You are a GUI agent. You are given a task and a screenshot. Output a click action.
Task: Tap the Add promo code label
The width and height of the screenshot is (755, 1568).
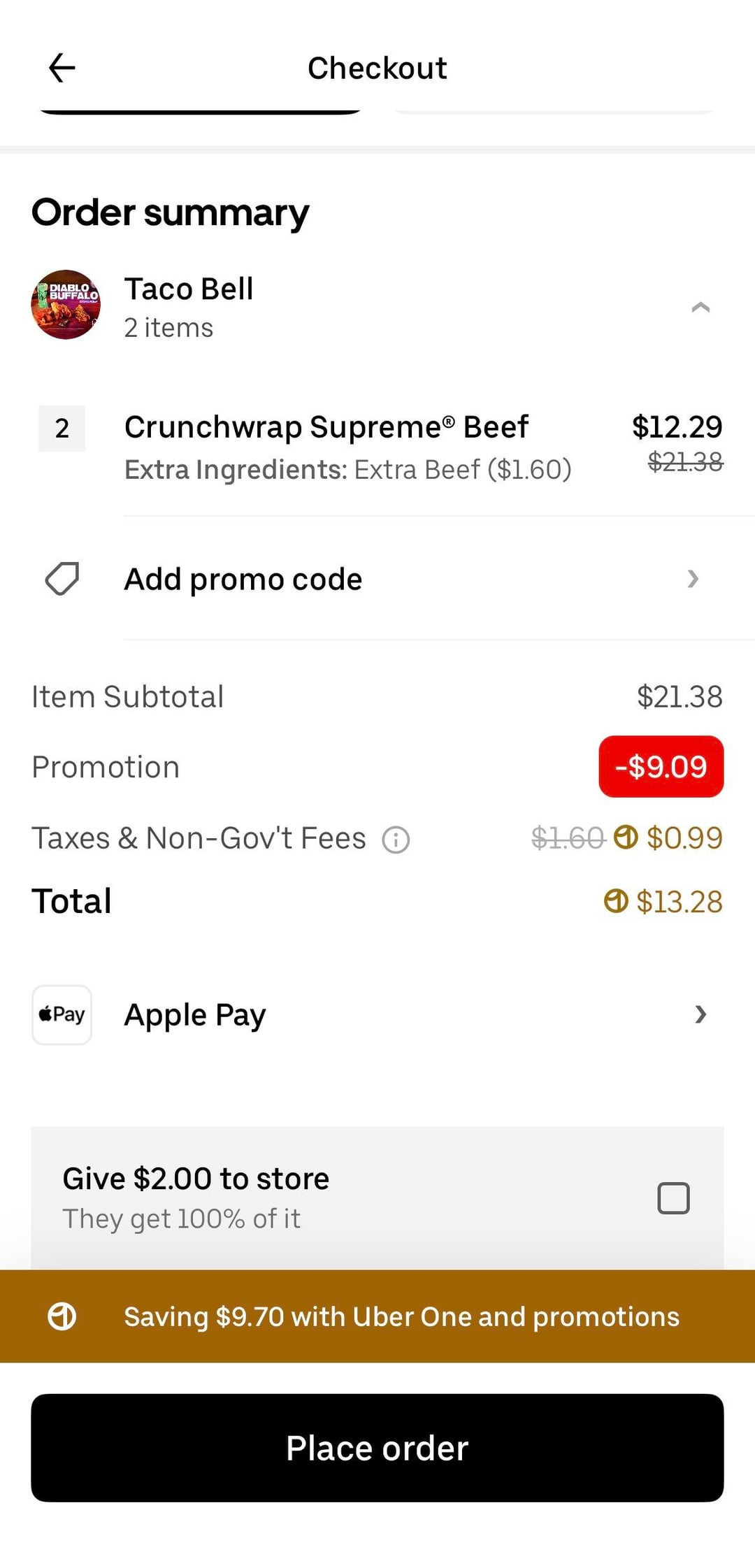pyautogui.click(x=243, y=579)
